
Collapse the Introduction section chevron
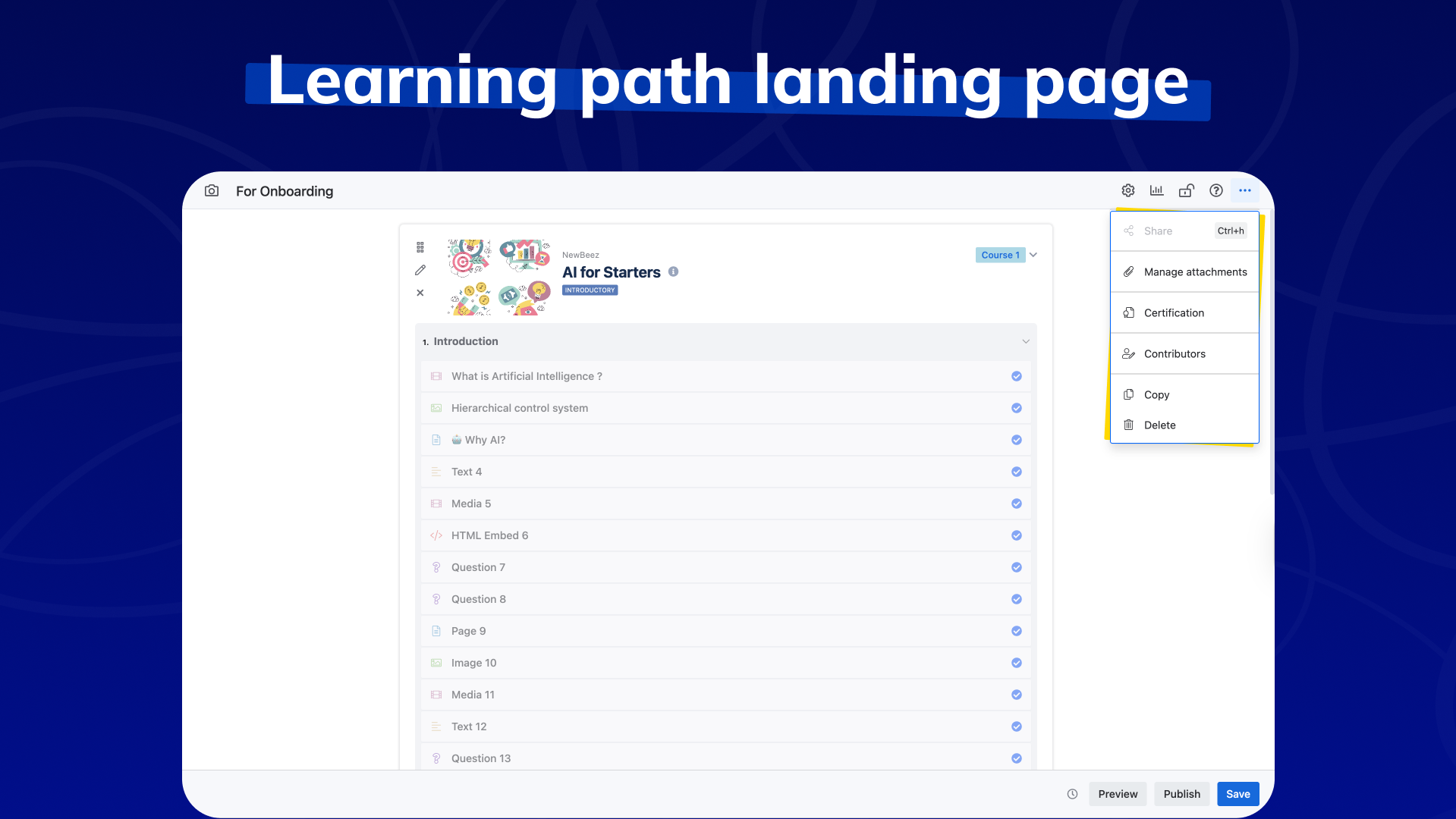pyautogui.click(x=1026, y=341)
